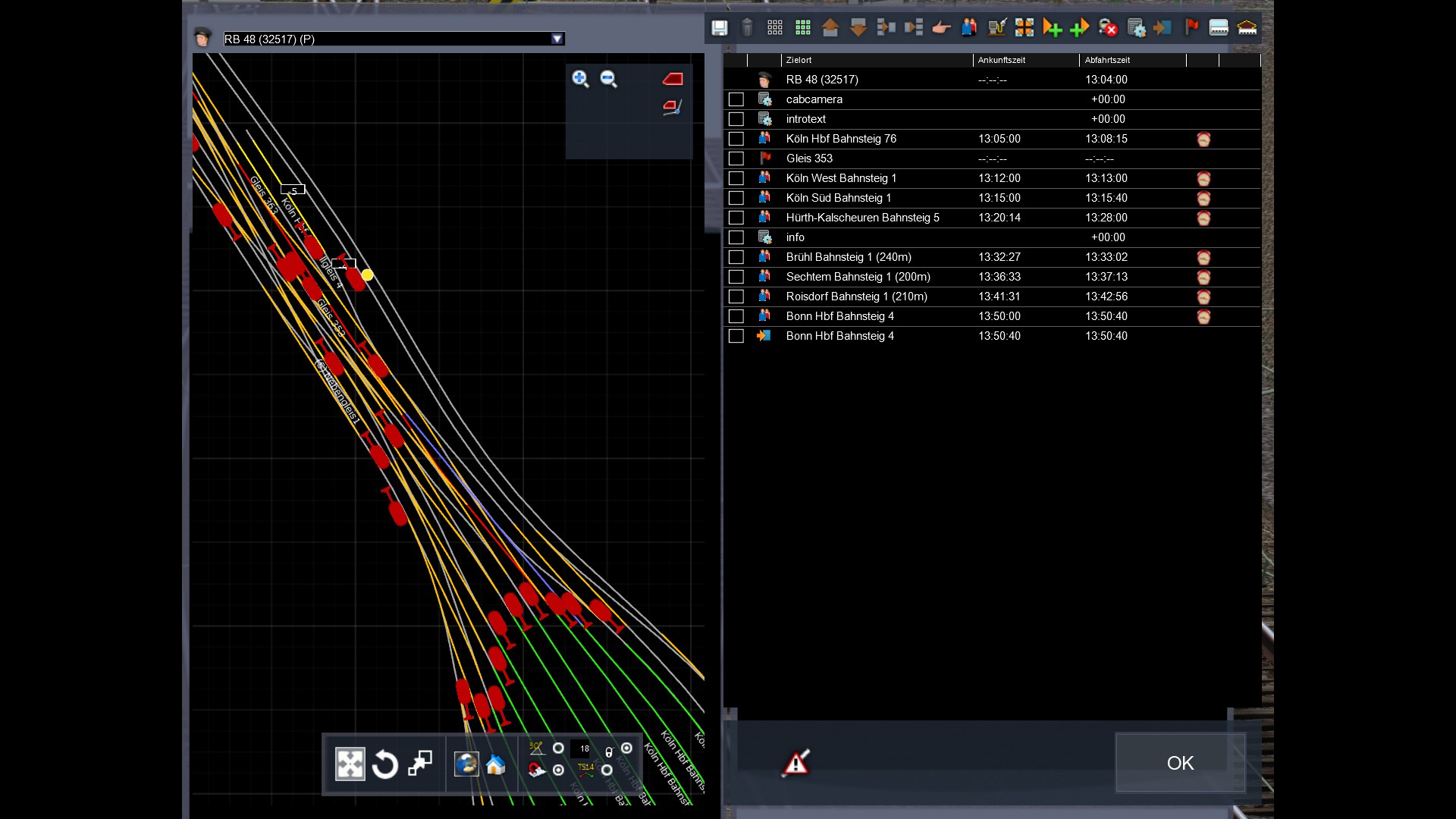
Task: Click the alarm clock icon for Bonn Hbf Bahnsteig 4
Action: [1203, 317]
